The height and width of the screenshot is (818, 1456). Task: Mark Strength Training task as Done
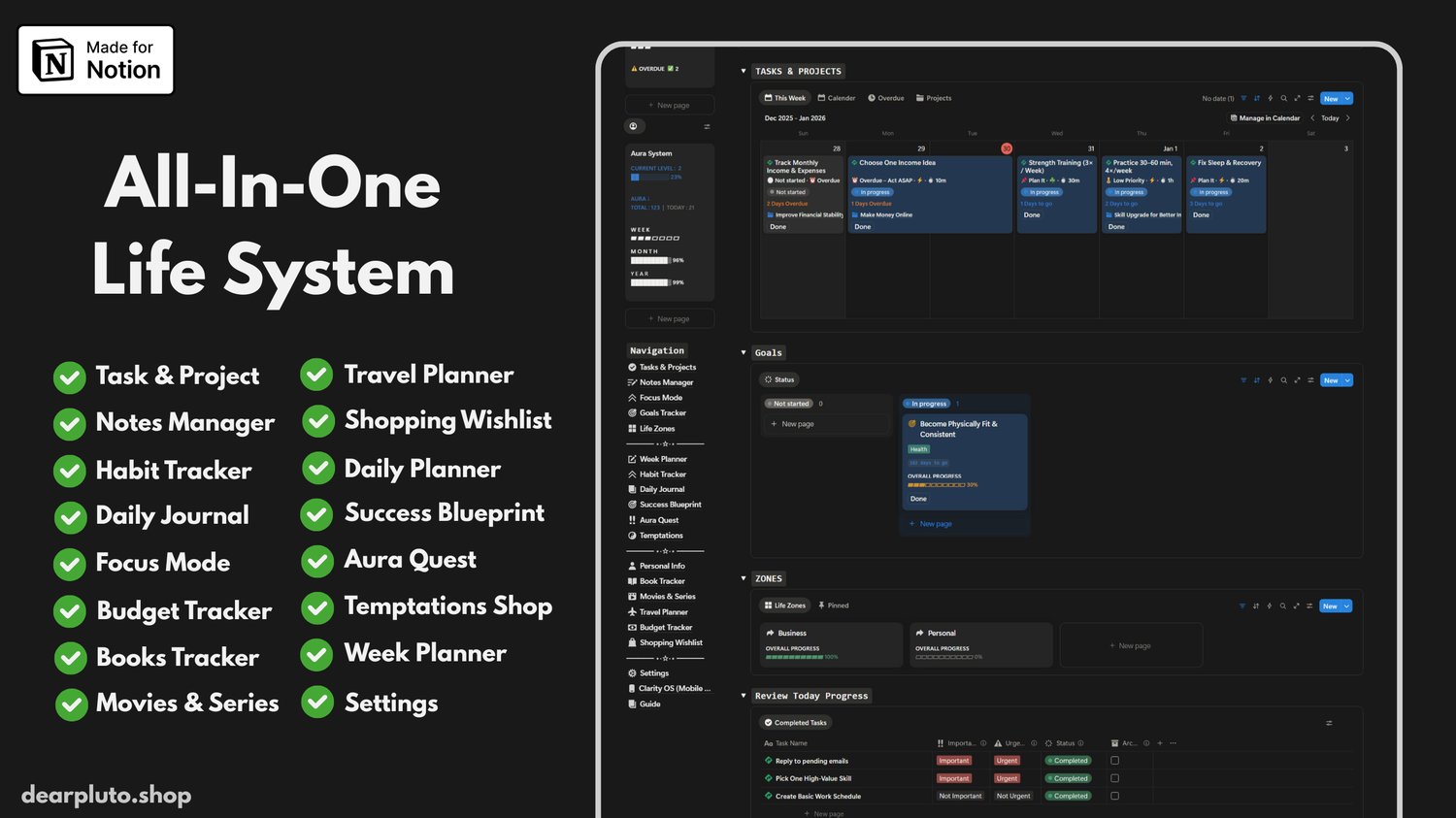[1032, 215]
